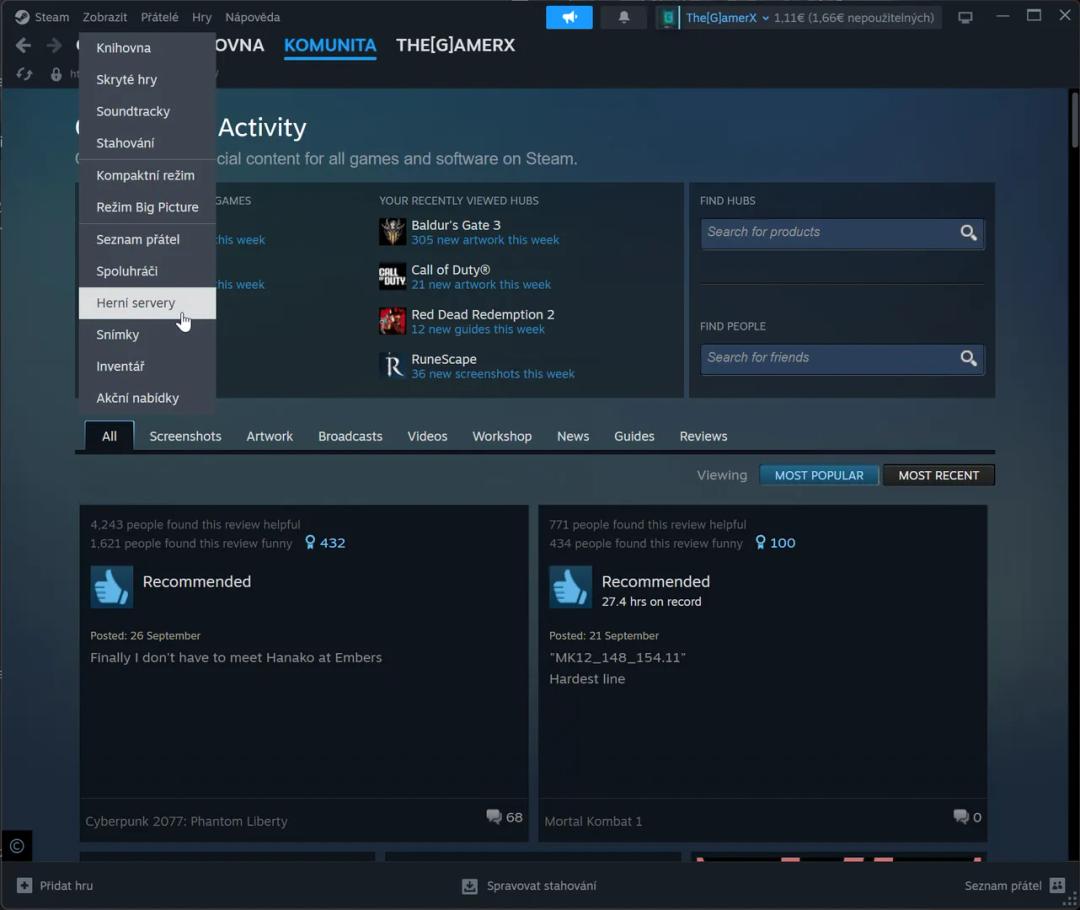This screenshot has height=910, width=1080.
Task: Open the comments bubble showing 0
Action: click(x=961, y=817)
